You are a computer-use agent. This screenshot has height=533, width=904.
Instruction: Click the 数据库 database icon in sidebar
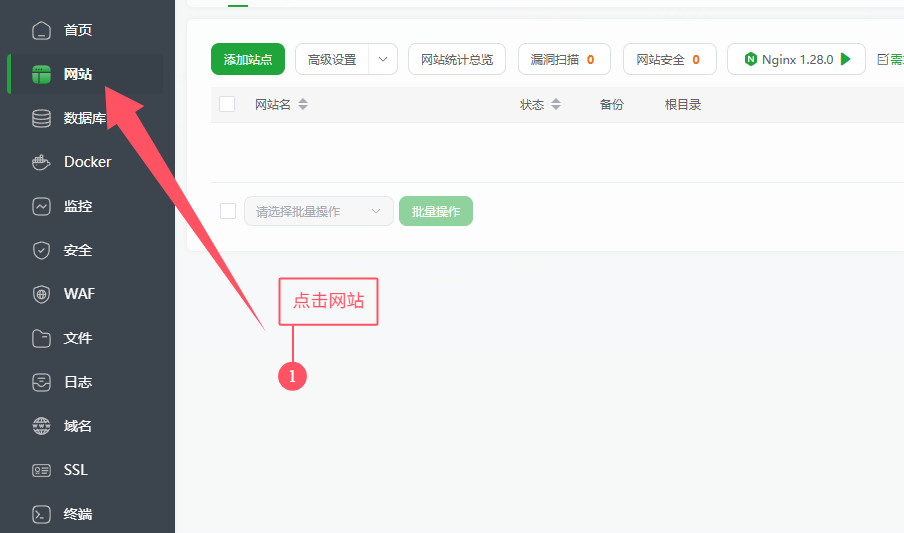tap(41, 118)
